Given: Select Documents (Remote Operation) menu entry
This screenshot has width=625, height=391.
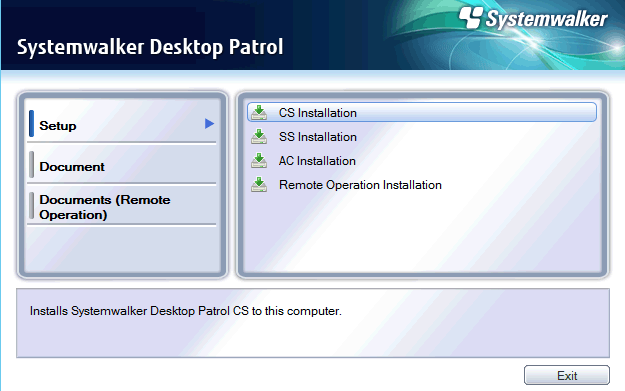Looking at the screenshot, I should (122, 206).
